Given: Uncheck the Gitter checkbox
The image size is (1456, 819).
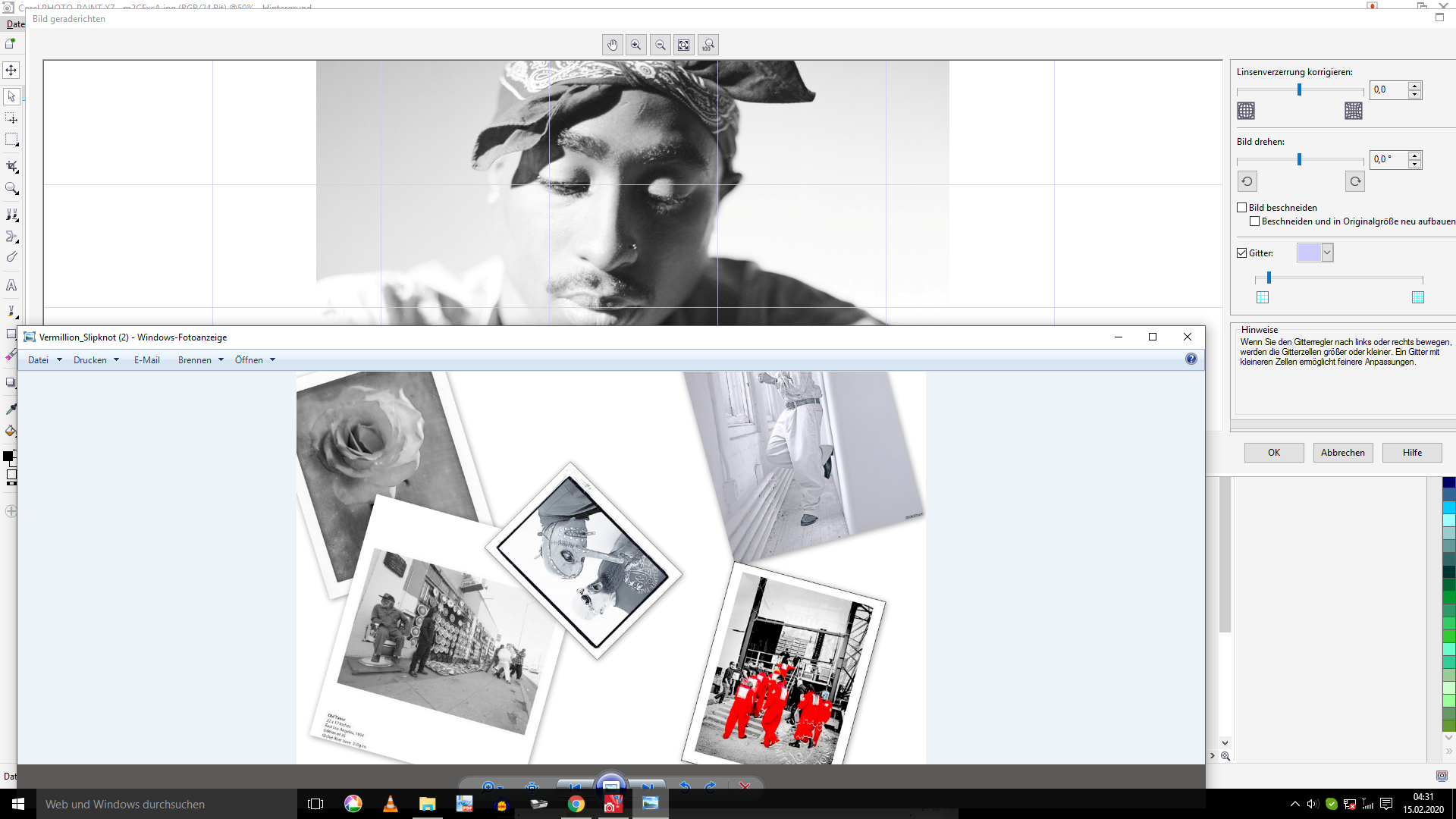Looking at the screenshot, I should point(1242,253).
